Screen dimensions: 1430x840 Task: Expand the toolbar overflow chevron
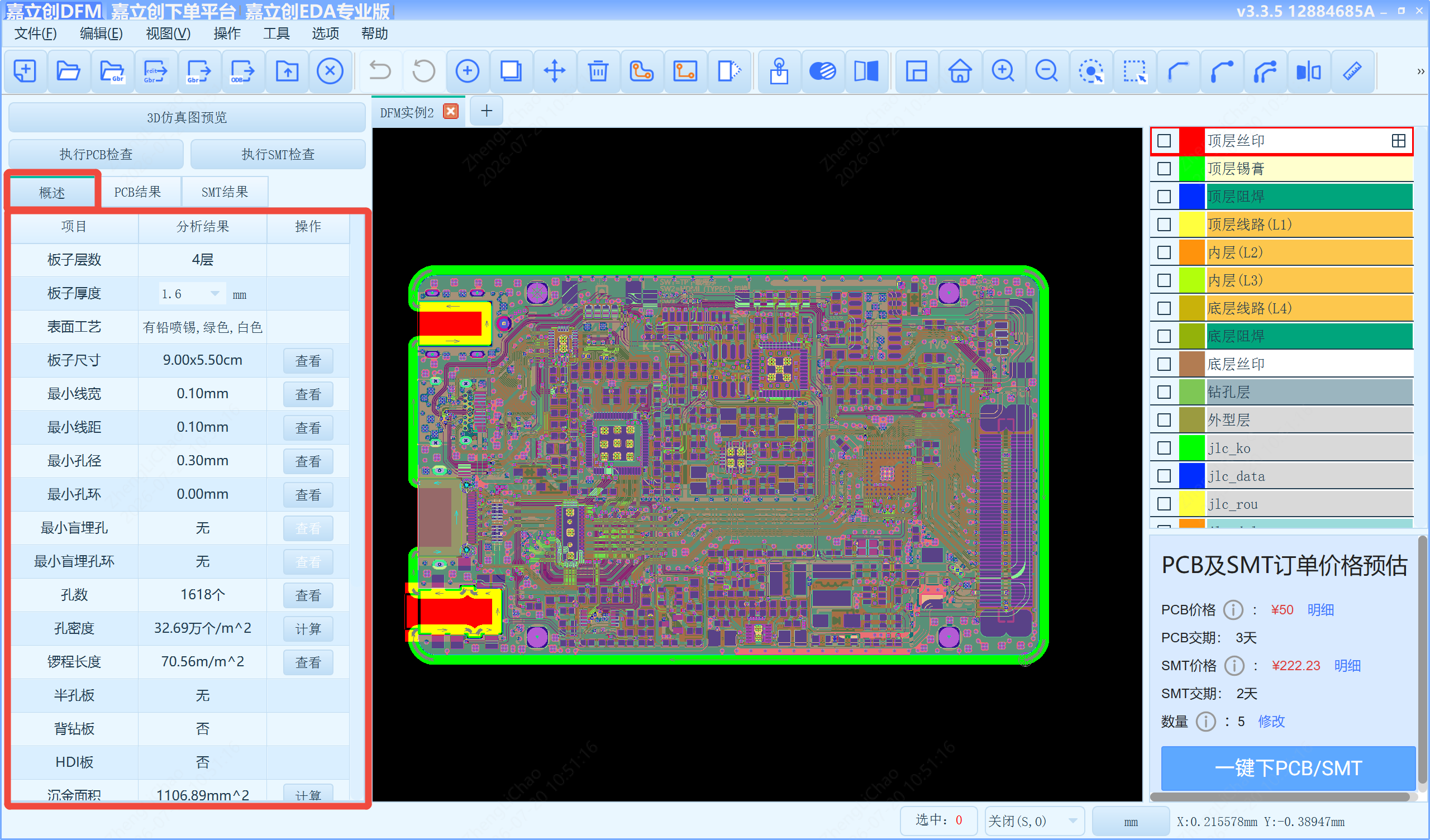1420,71
